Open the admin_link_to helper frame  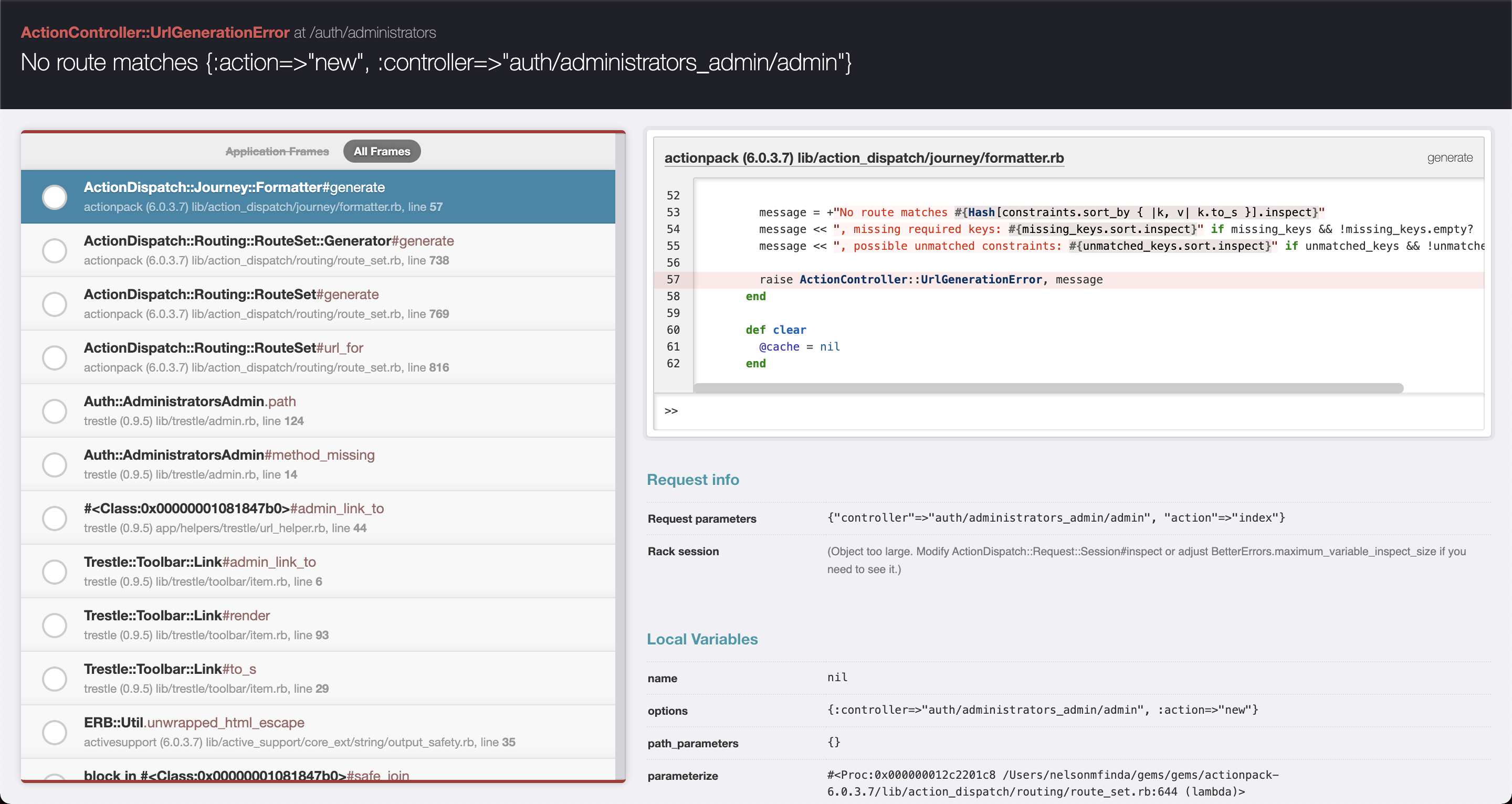click(233, 508)
